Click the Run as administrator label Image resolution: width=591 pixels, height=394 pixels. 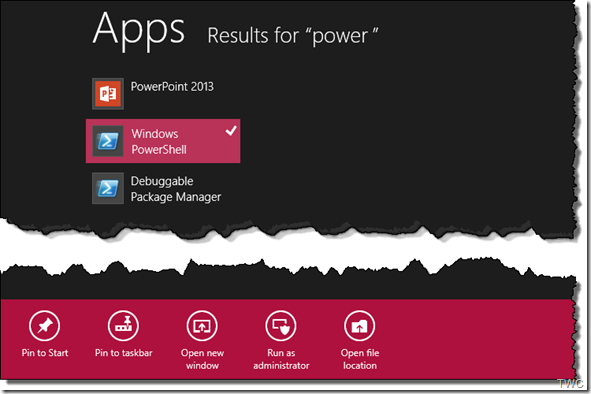click(x=281, y=359)
